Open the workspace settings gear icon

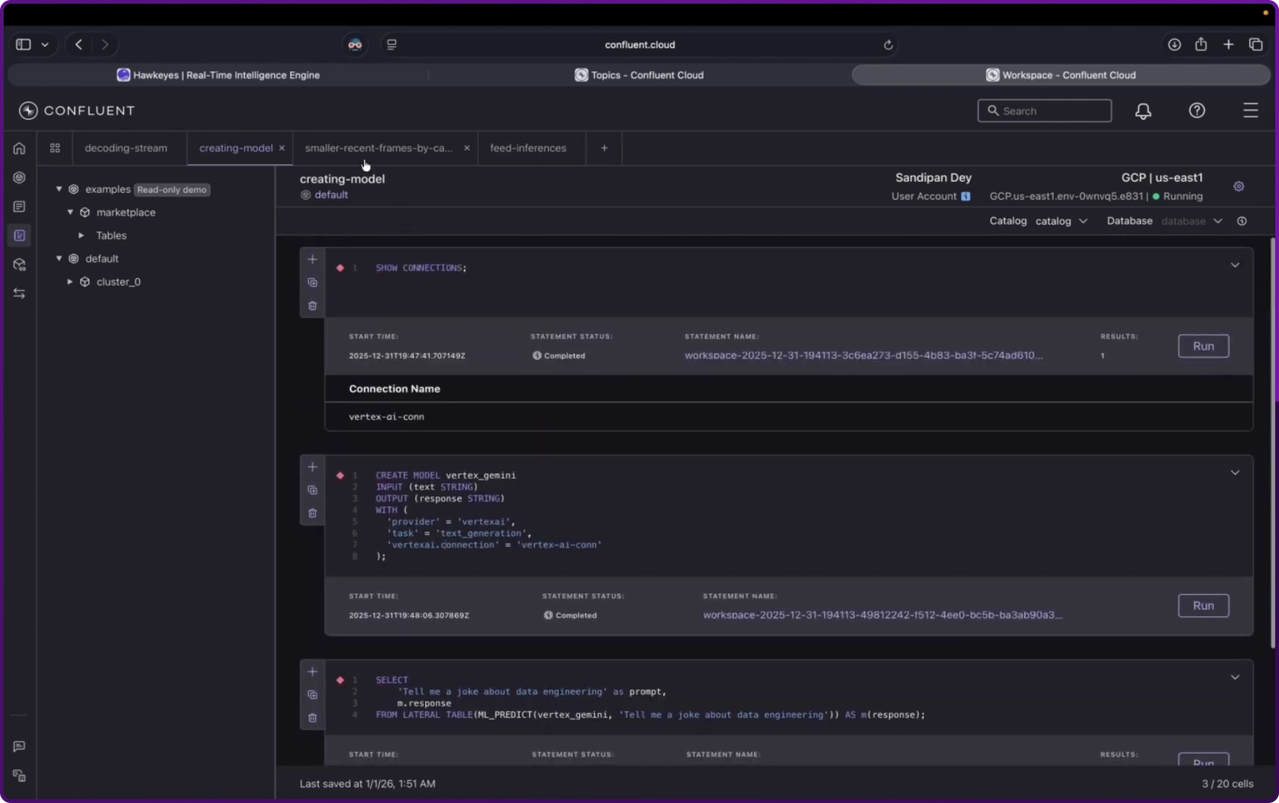1239,187
